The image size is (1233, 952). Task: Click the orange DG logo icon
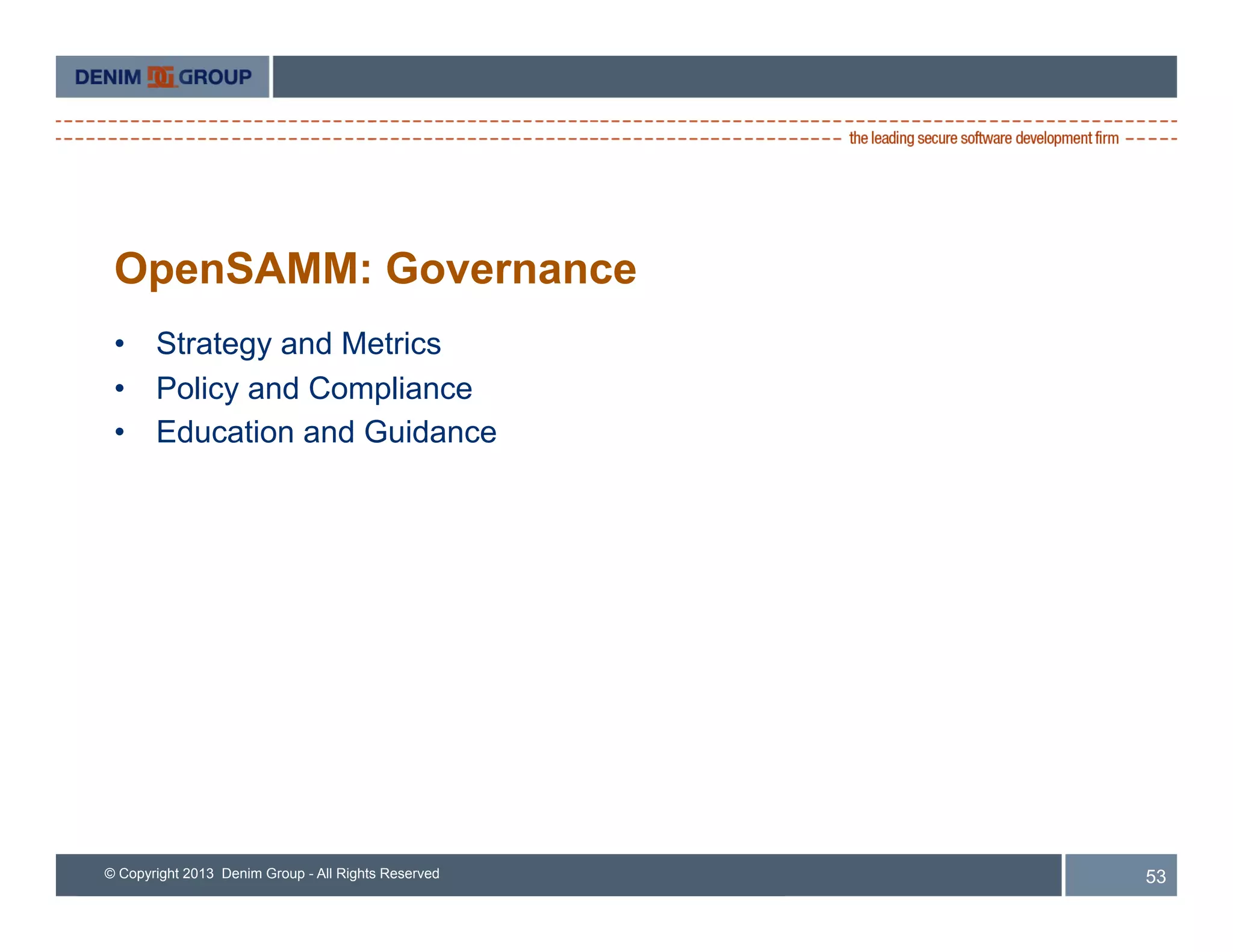[x=161, y=77]
